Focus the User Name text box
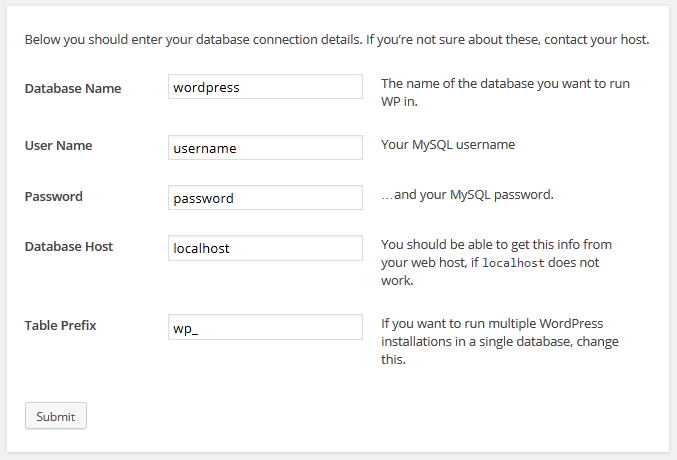 [265, 148]
